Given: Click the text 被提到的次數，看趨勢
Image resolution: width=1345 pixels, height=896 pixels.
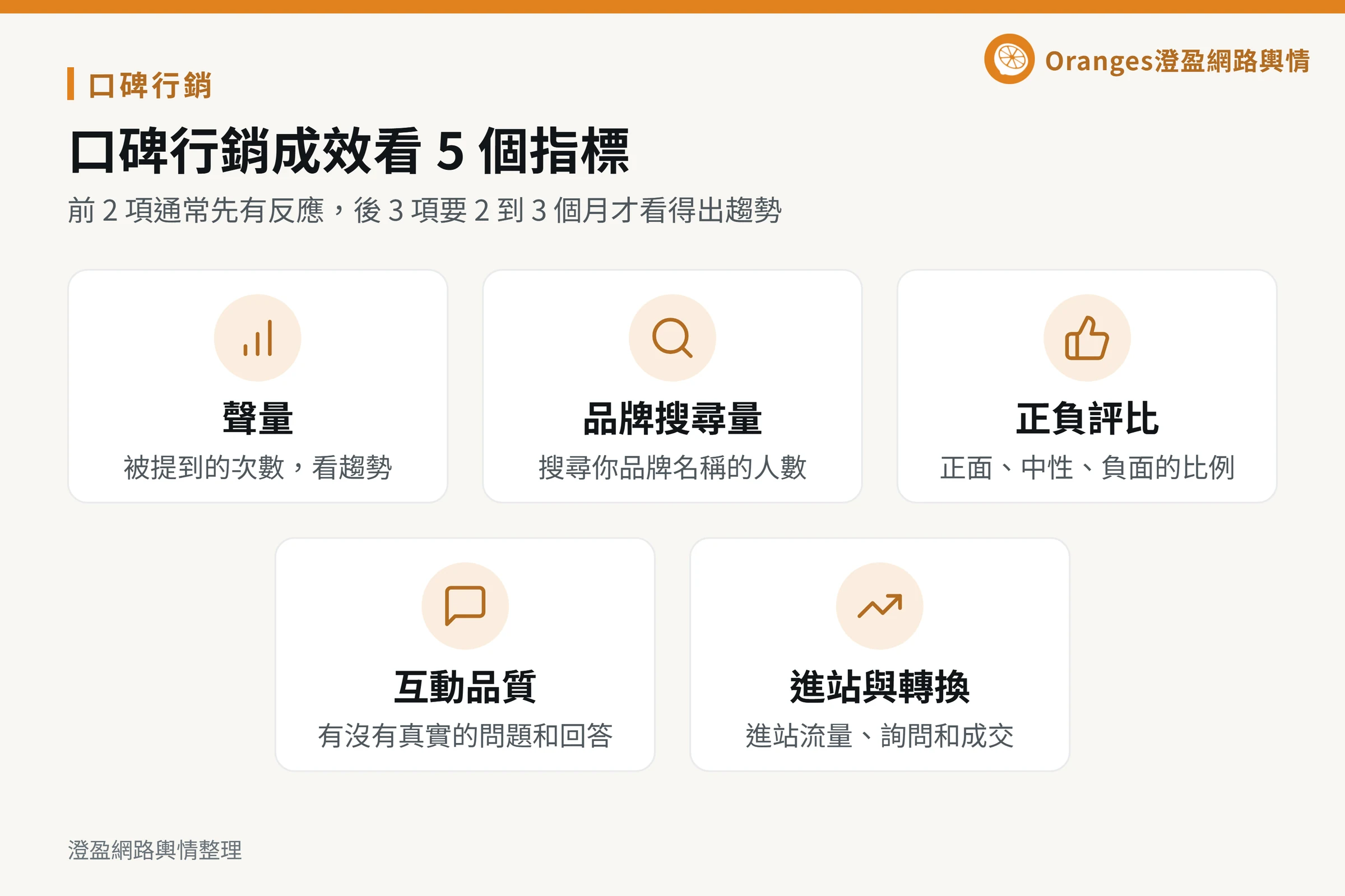Looking at the screenshot, I should tap(258, 467).
